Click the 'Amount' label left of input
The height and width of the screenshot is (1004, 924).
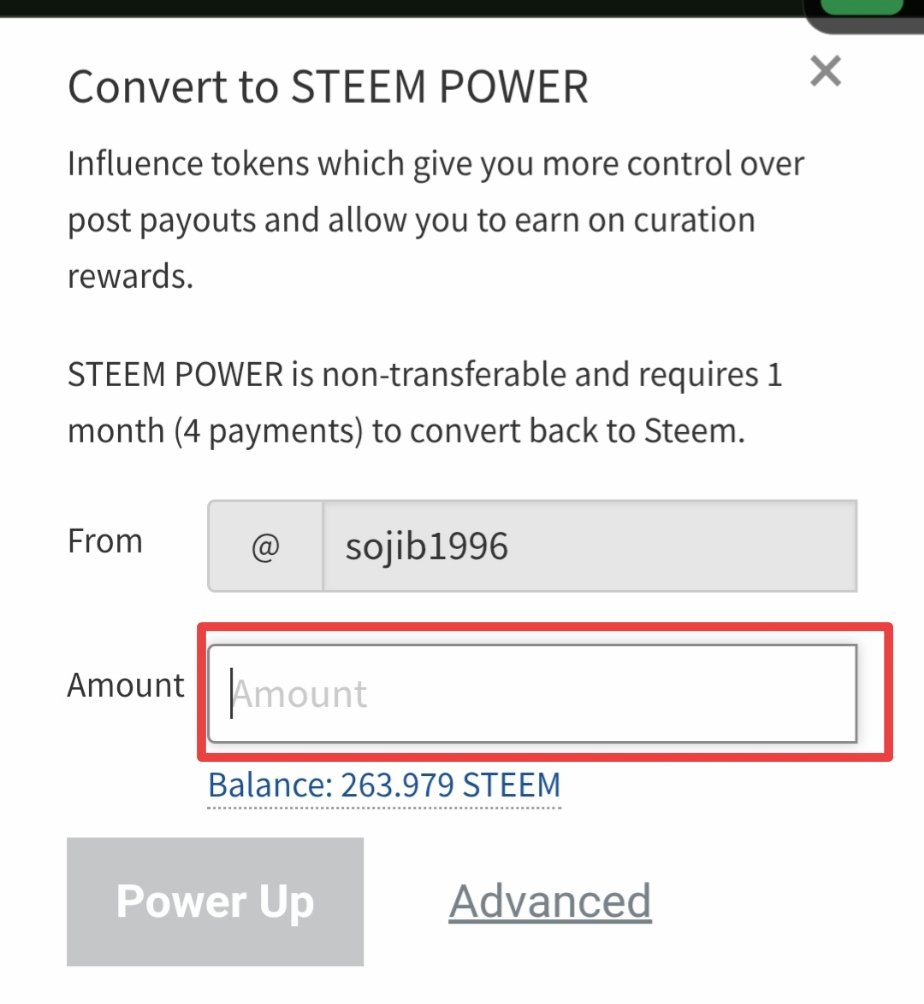126,685
